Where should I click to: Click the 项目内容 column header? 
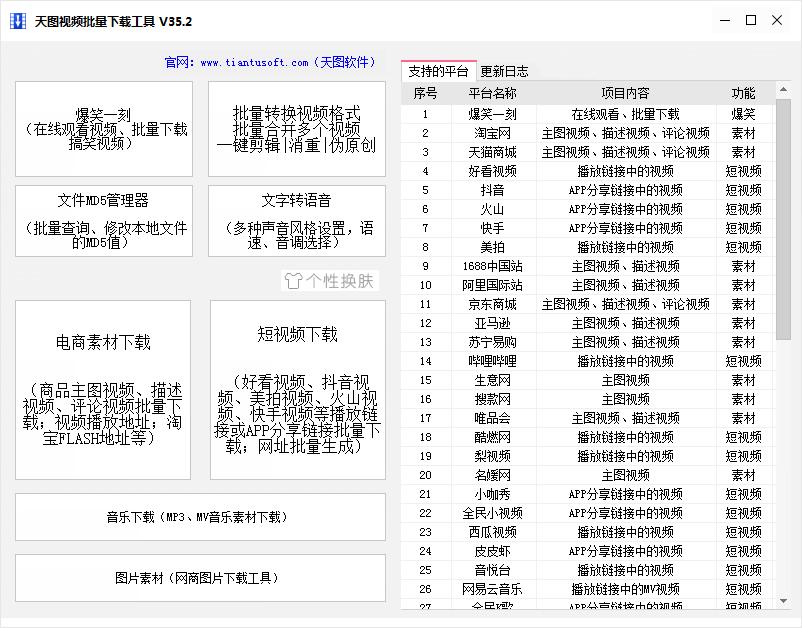tap(626, 93)
